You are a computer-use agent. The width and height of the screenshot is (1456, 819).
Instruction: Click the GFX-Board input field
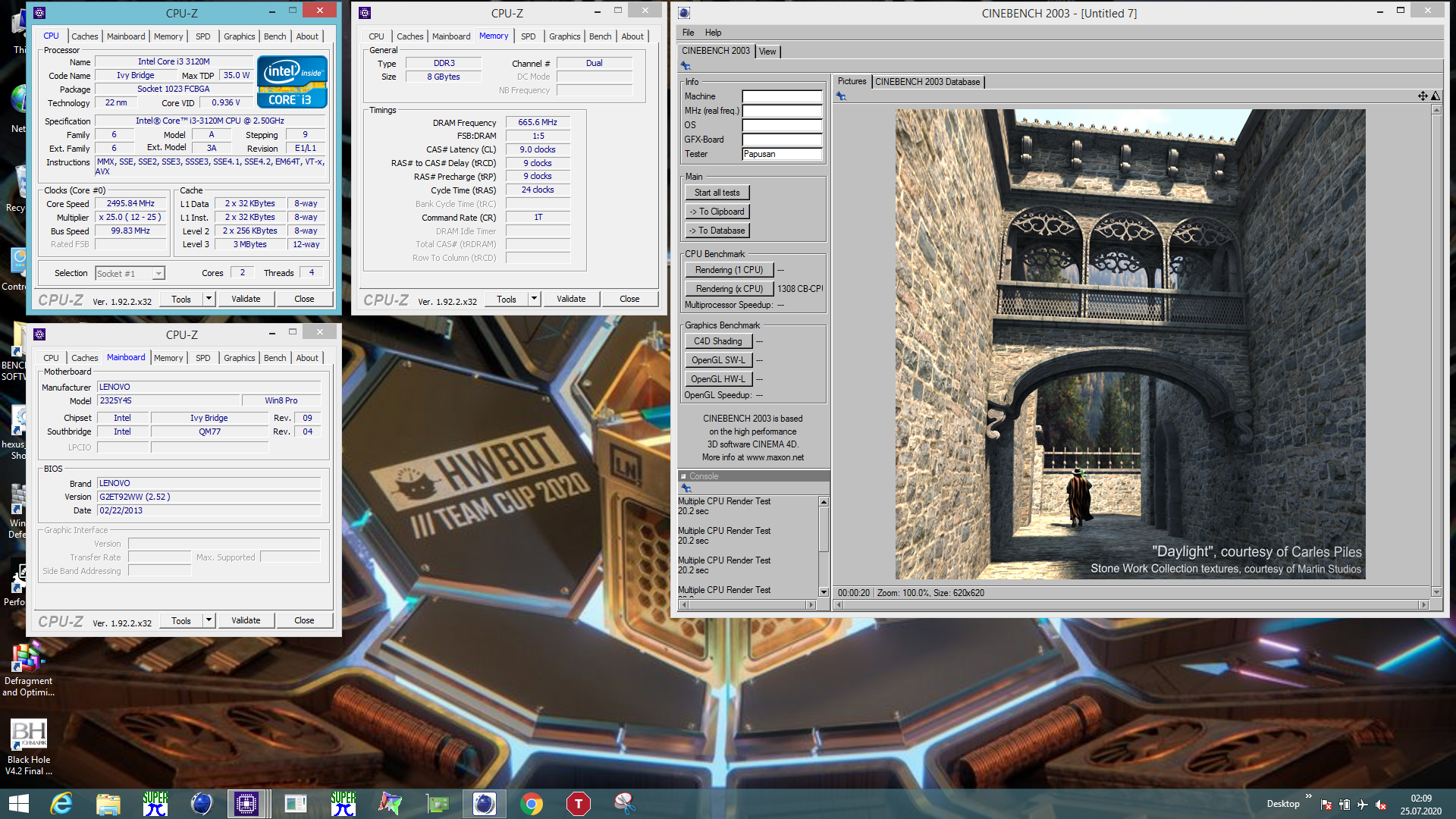click(782, 140)
